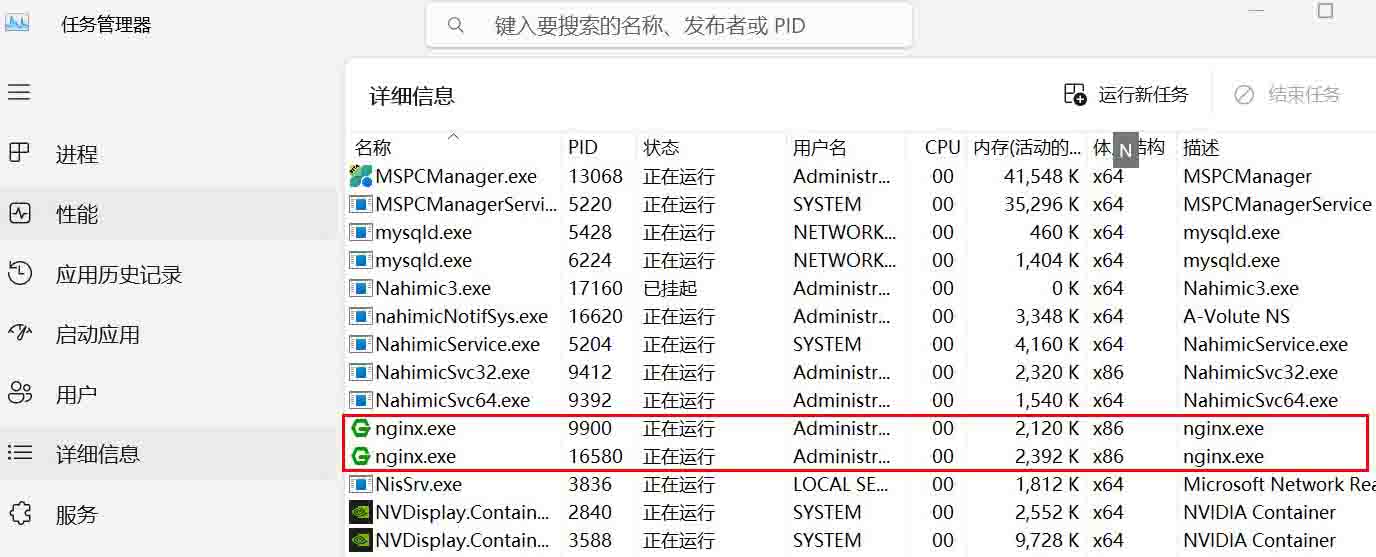The image size is (1376, 557).
Task: Click memory value 2,392 K
Action: point(1046,456)
